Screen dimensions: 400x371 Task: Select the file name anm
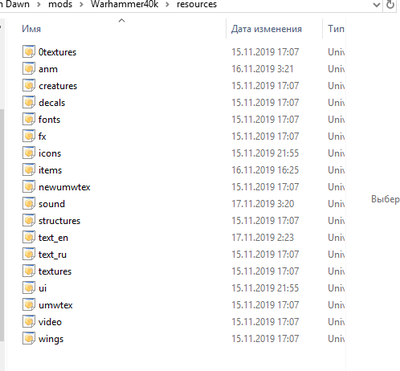tap(48, 69)
